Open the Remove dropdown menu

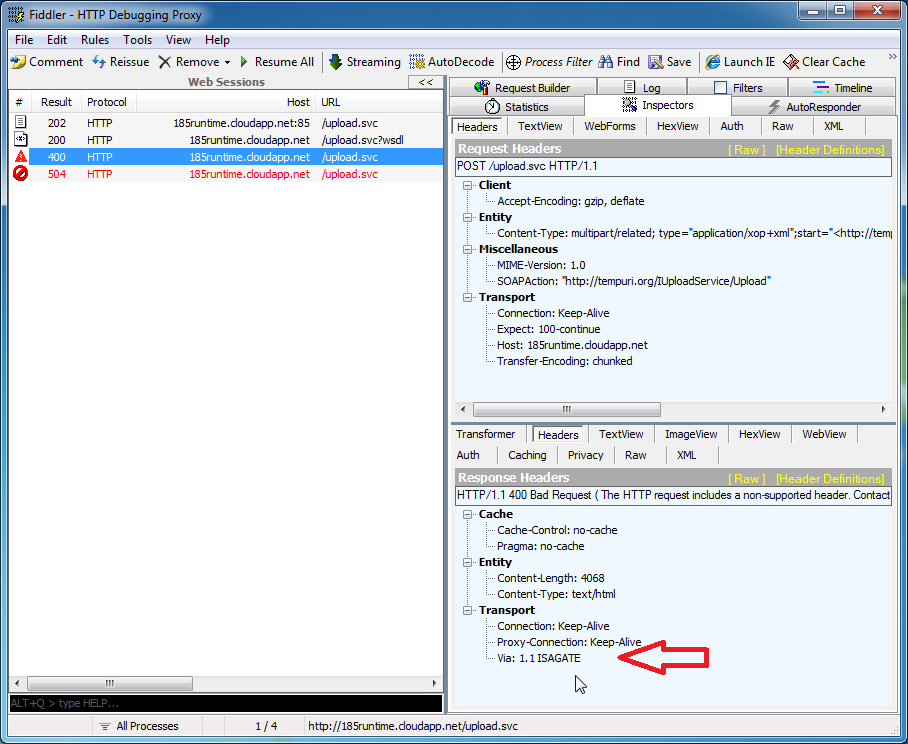pyautogui.click(x=227, y=62)
